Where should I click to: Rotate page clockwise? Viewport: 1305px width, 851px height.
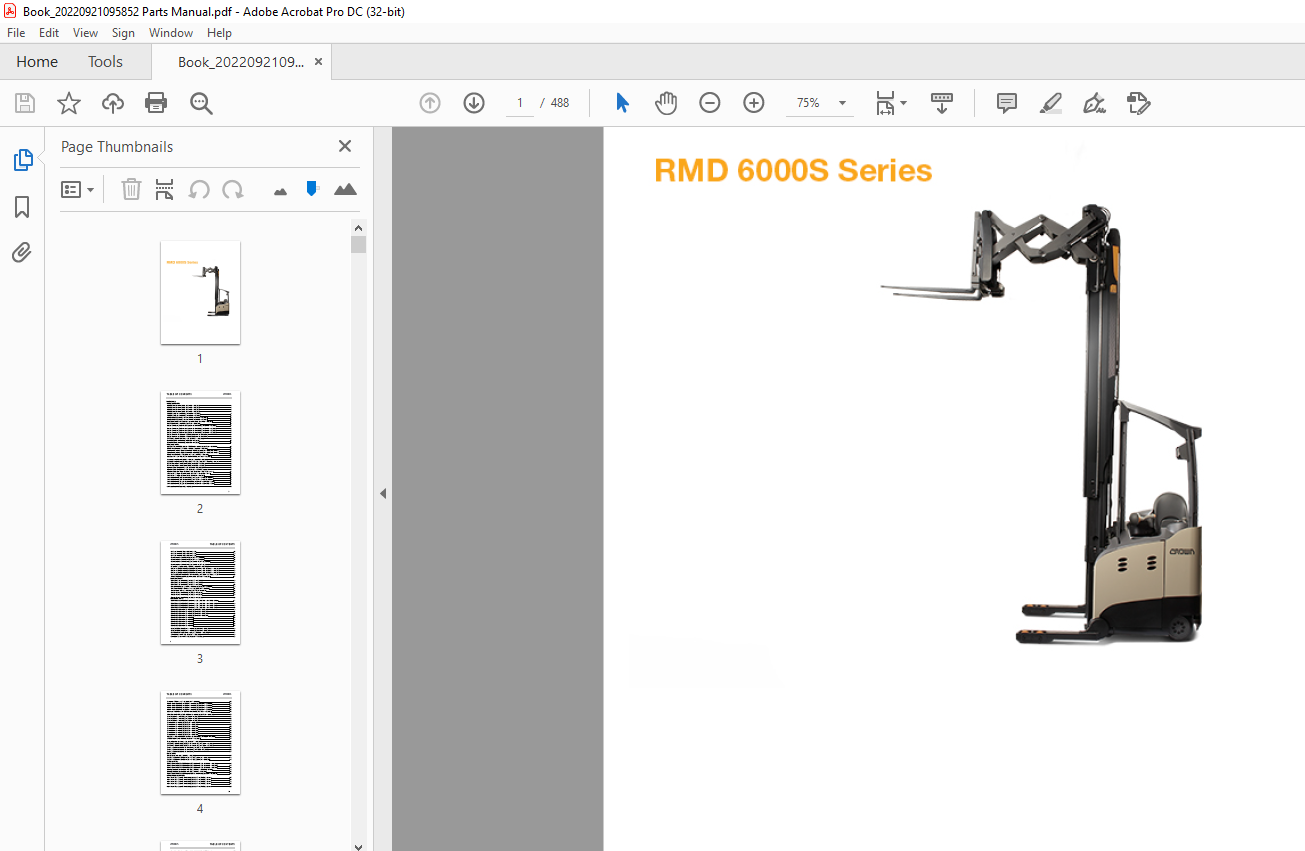coord(233,189)
